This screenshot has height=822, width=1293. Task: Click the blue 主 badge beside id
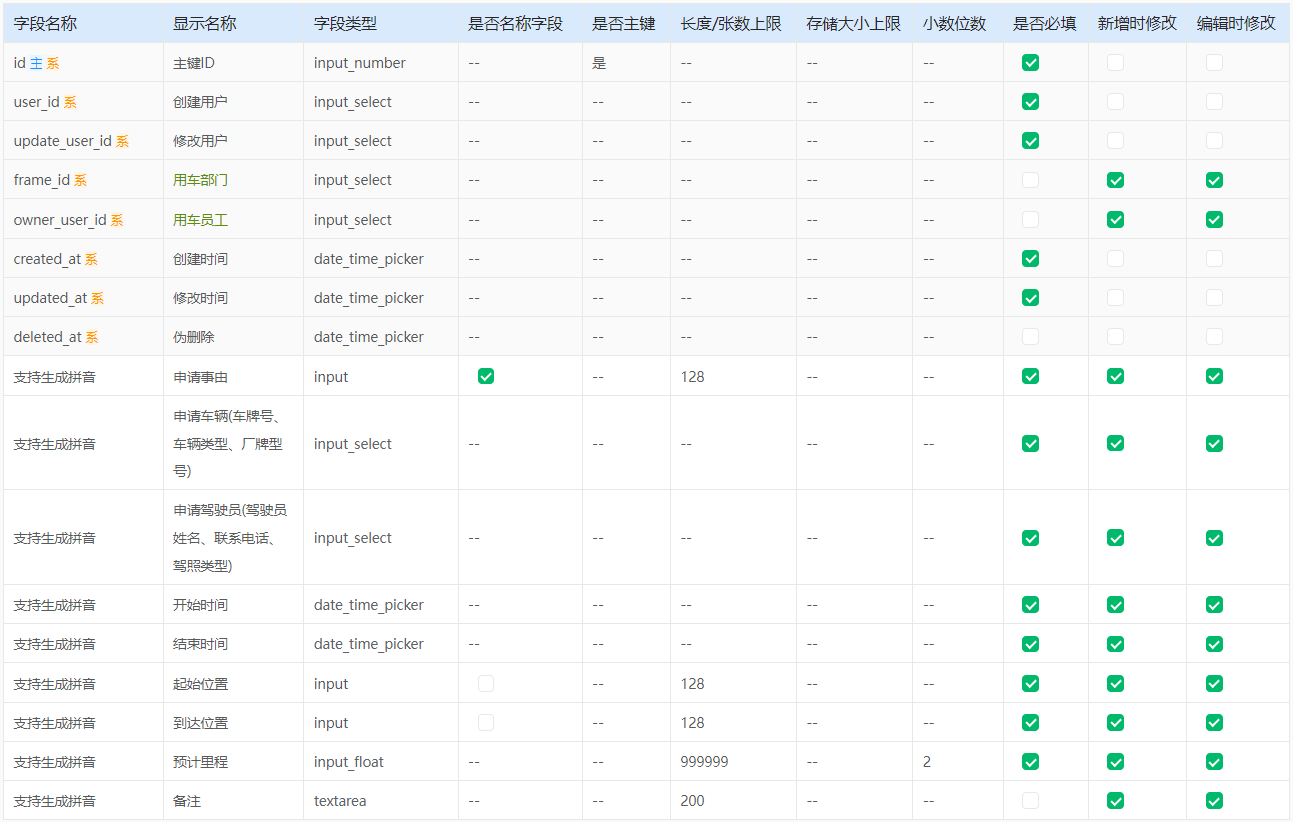pyautogui.click(x=36, y=63)
